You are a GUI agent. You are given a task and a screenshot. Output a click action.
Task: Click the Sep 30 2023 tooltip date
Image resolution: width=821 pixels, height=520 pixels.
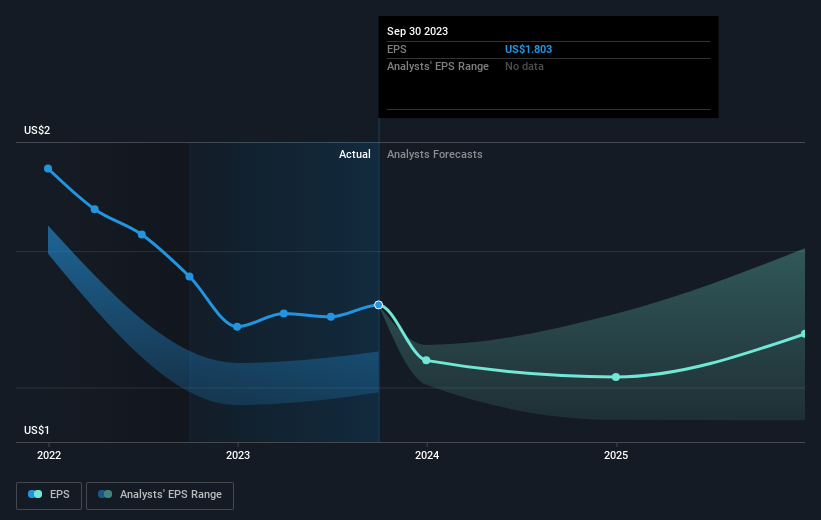417,31
